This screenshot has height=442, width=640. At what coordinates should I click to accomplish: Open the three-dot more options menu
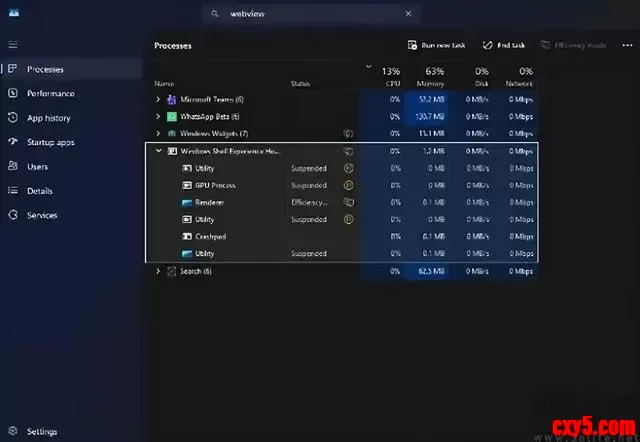pyautogui.click(x=627, y=45)
